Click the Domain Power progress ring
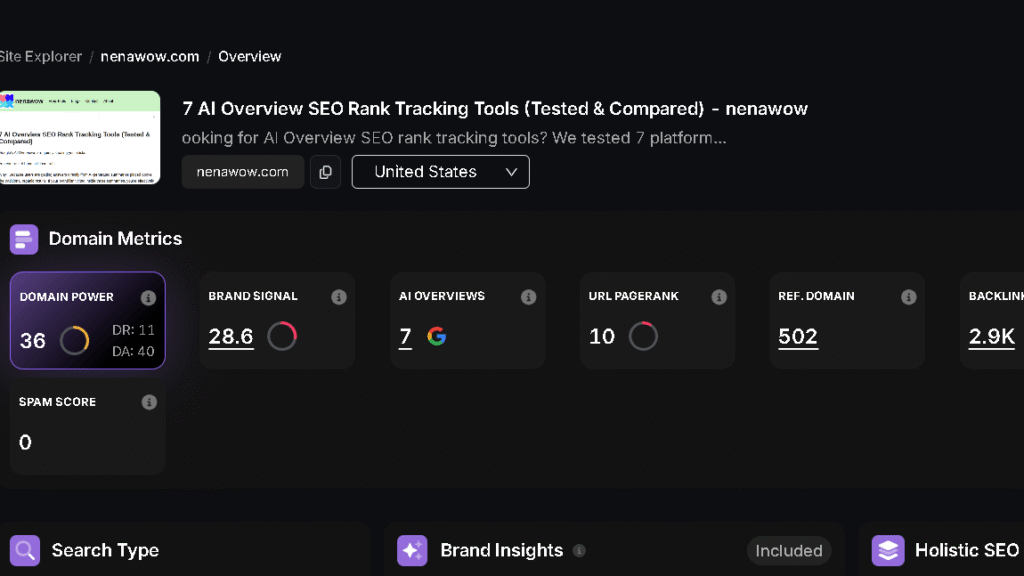1024x576 pixels. pyautogui.click(x=74, y=340)
